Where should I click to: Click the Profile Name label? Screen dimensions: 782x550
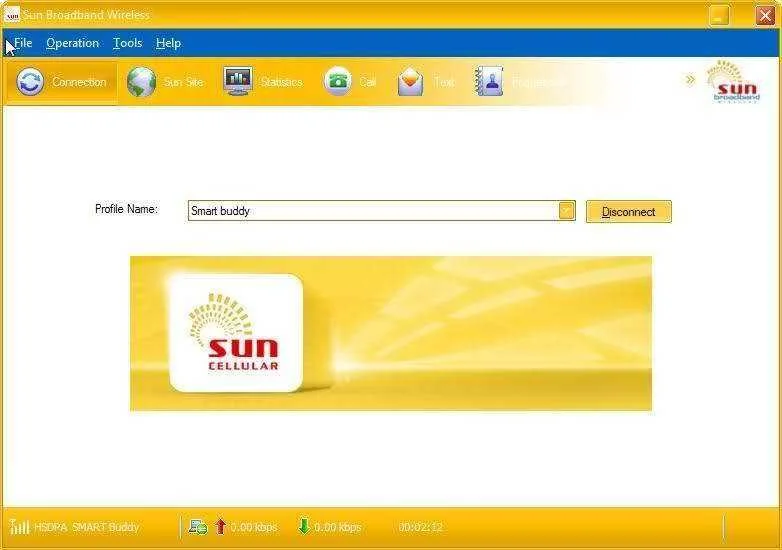(126, 209)
